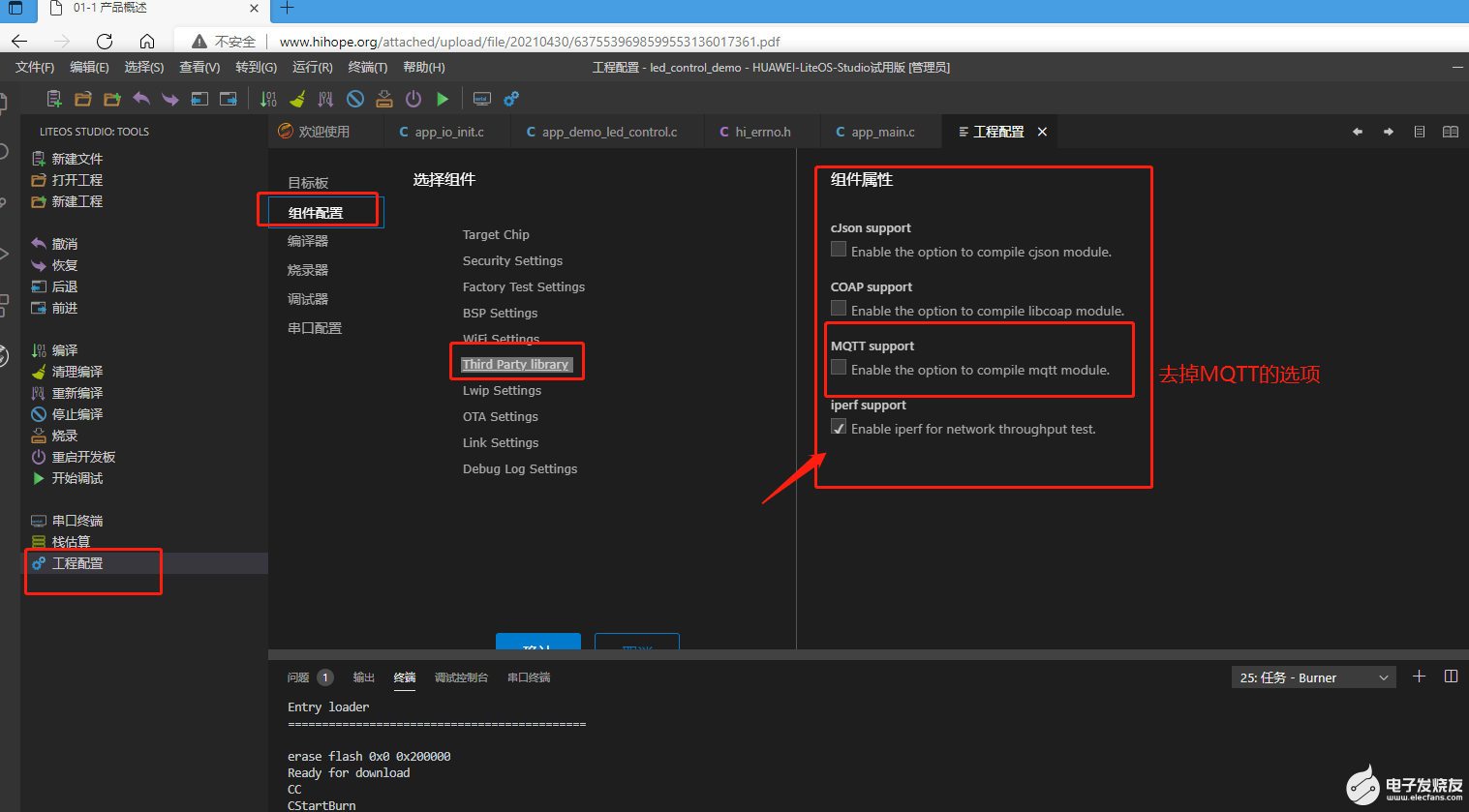Click the purple Undo arrow in the toolbar
Image resolution: width=1469 pixels, height=812 pixels.
point(141,99)
